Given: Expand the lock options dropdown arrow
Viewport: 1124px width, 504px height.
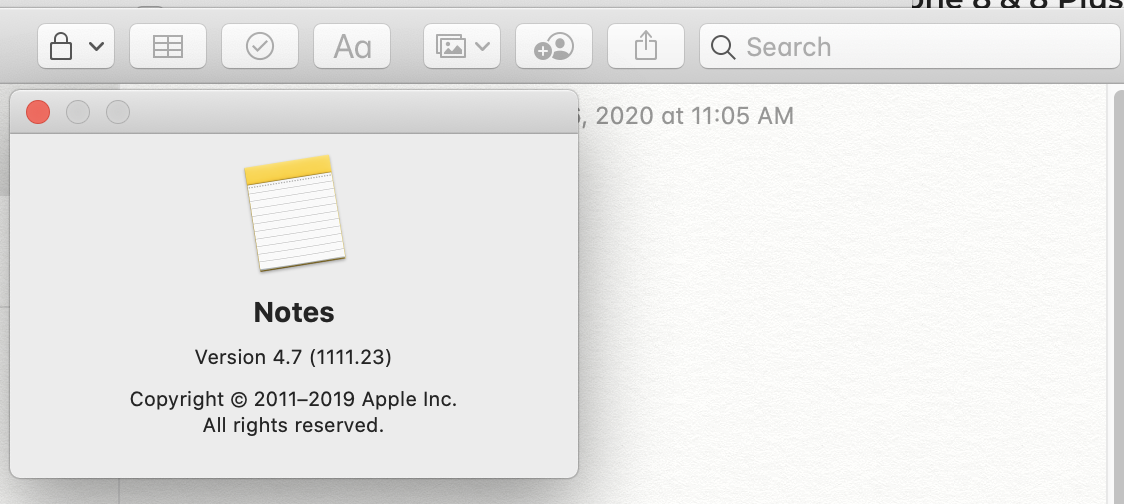Looking at the screenshot, I should [96, 47].
